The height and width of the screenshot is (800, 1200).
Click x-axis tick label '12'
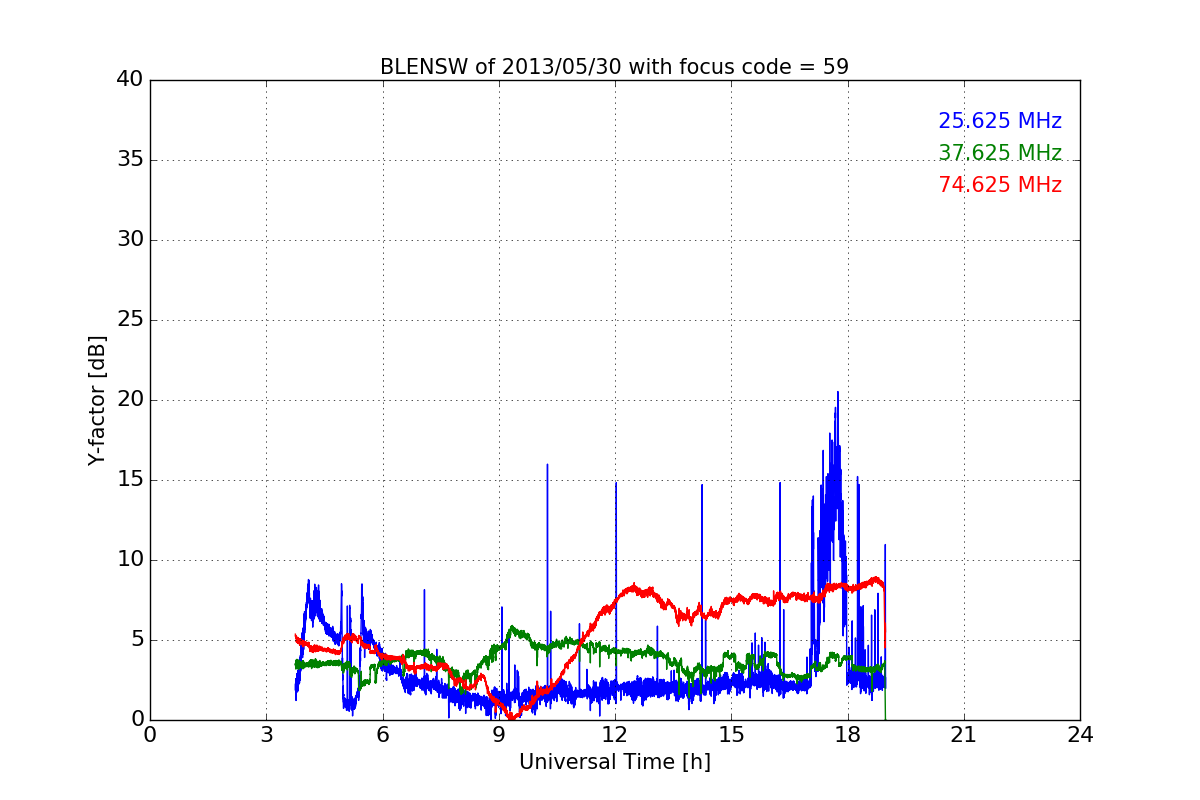615,735
